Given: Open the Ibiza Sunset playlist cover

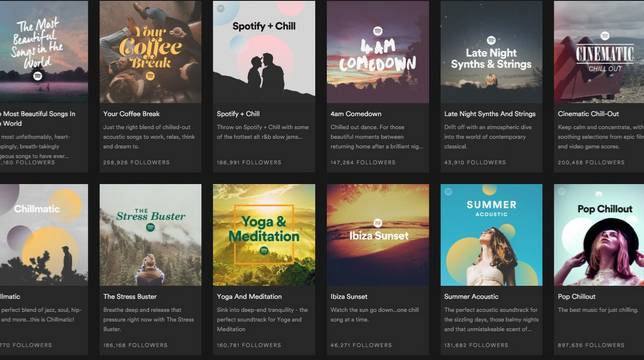Looking at the screenshot, I should tap(378, 235).
